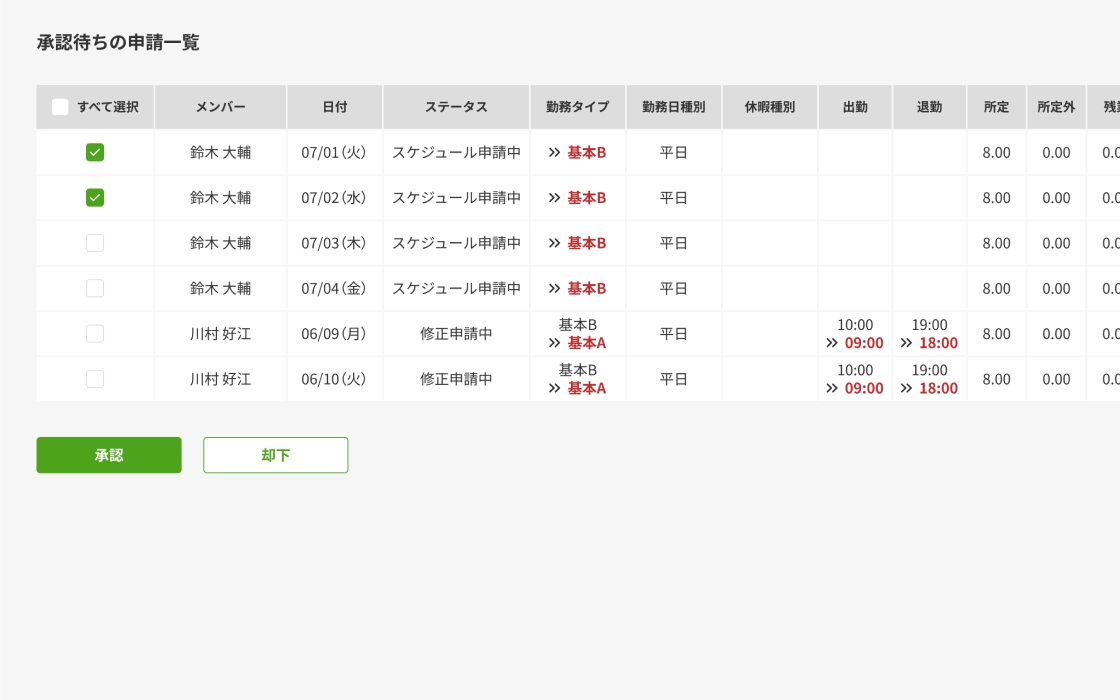Click the 勤務タイプ column header

[x=577, y=107]
